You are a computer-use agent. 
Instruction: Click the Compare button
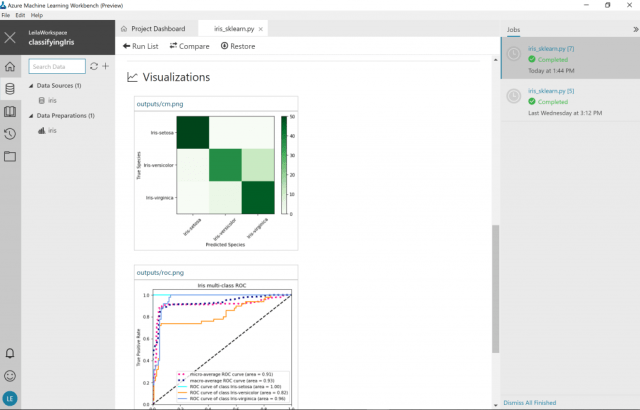(x=189, y=46)
